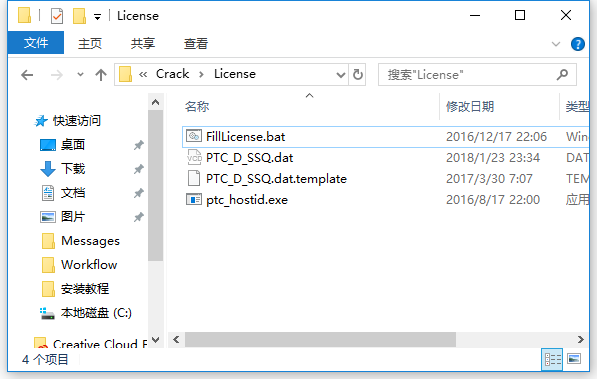Click the navigation pane scroll down arrow
The width and height of the screenshot is (597, 379).
pyautogui.click(x=155, y=340)
